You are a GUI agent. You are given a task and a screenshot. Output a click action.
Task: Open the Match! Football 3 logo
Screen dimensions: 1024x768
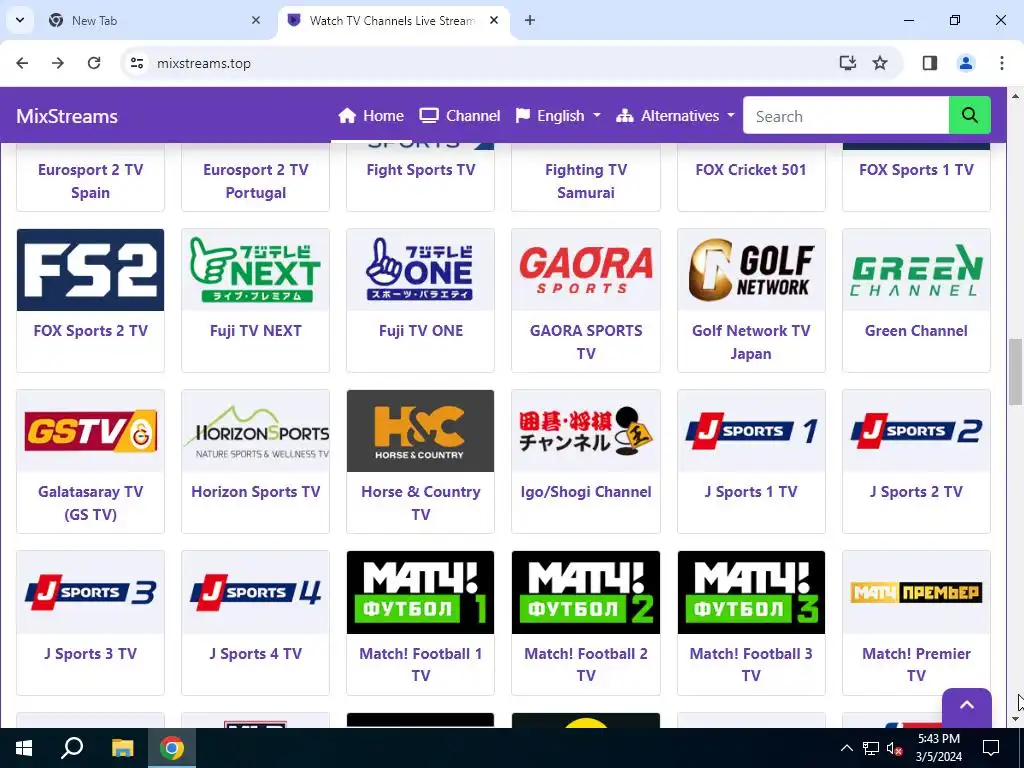click(x=751, y=592)
